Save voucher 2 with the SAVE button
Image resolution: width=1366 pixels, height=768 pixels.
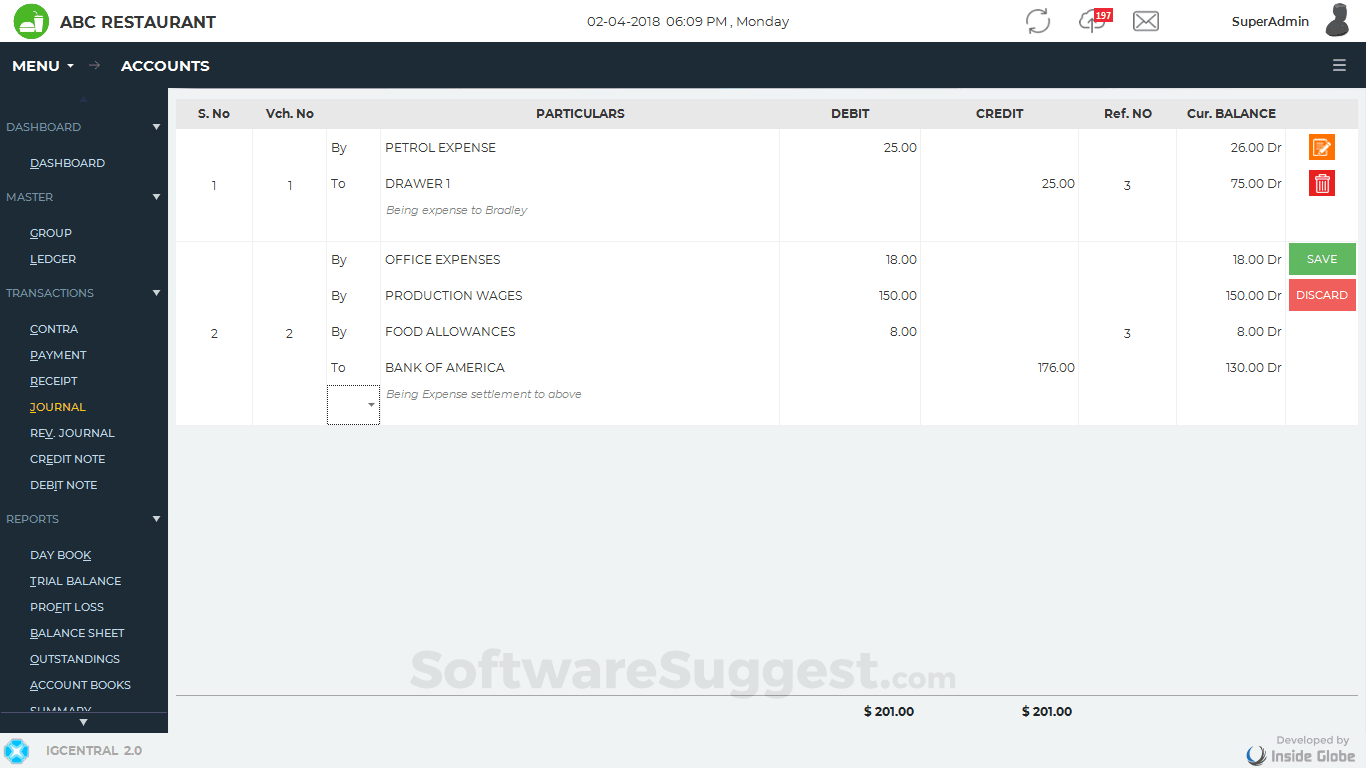[x=1321, y=258]
